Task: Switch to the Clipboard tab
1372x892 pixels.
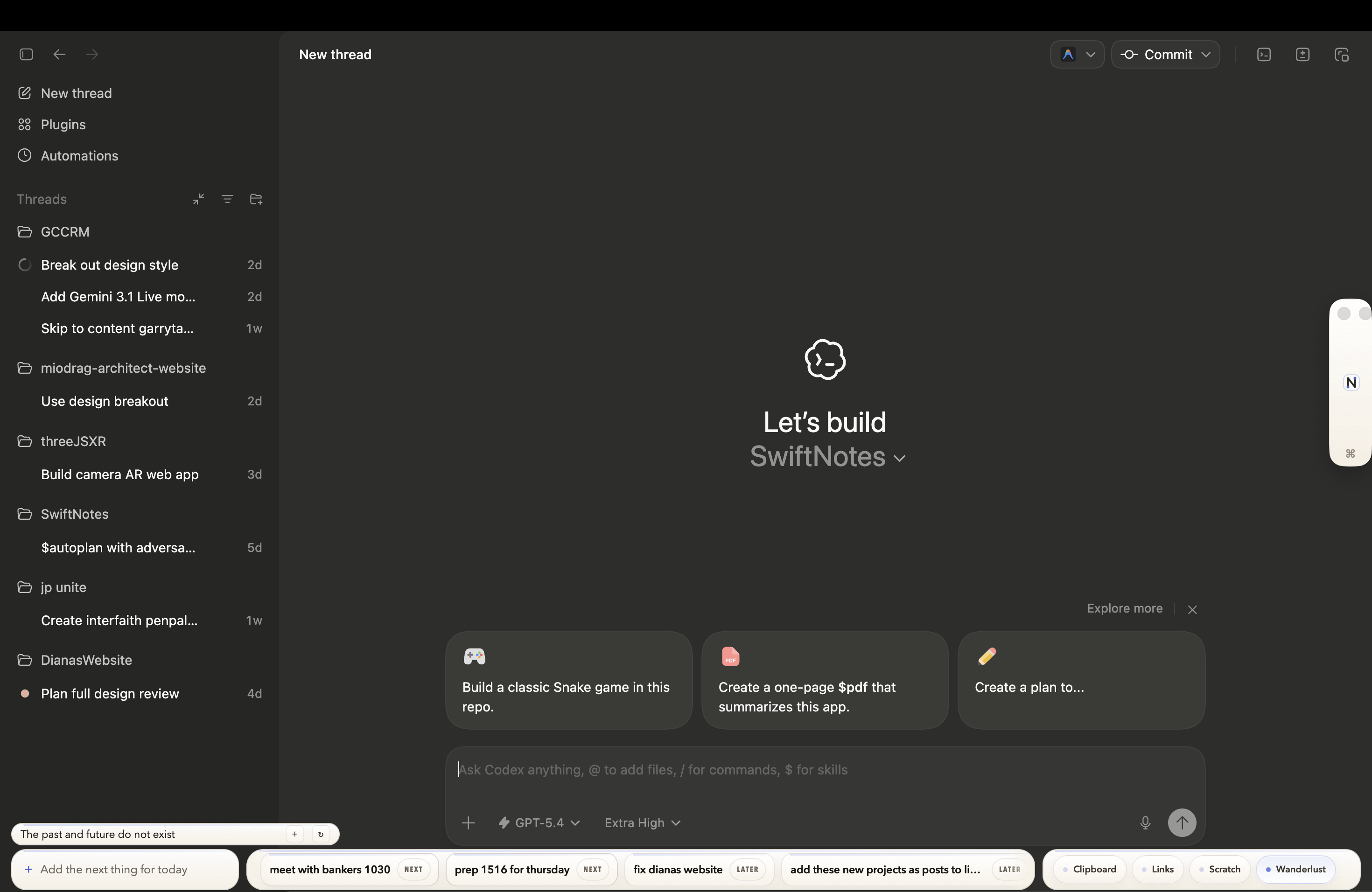Action: 1089,869
